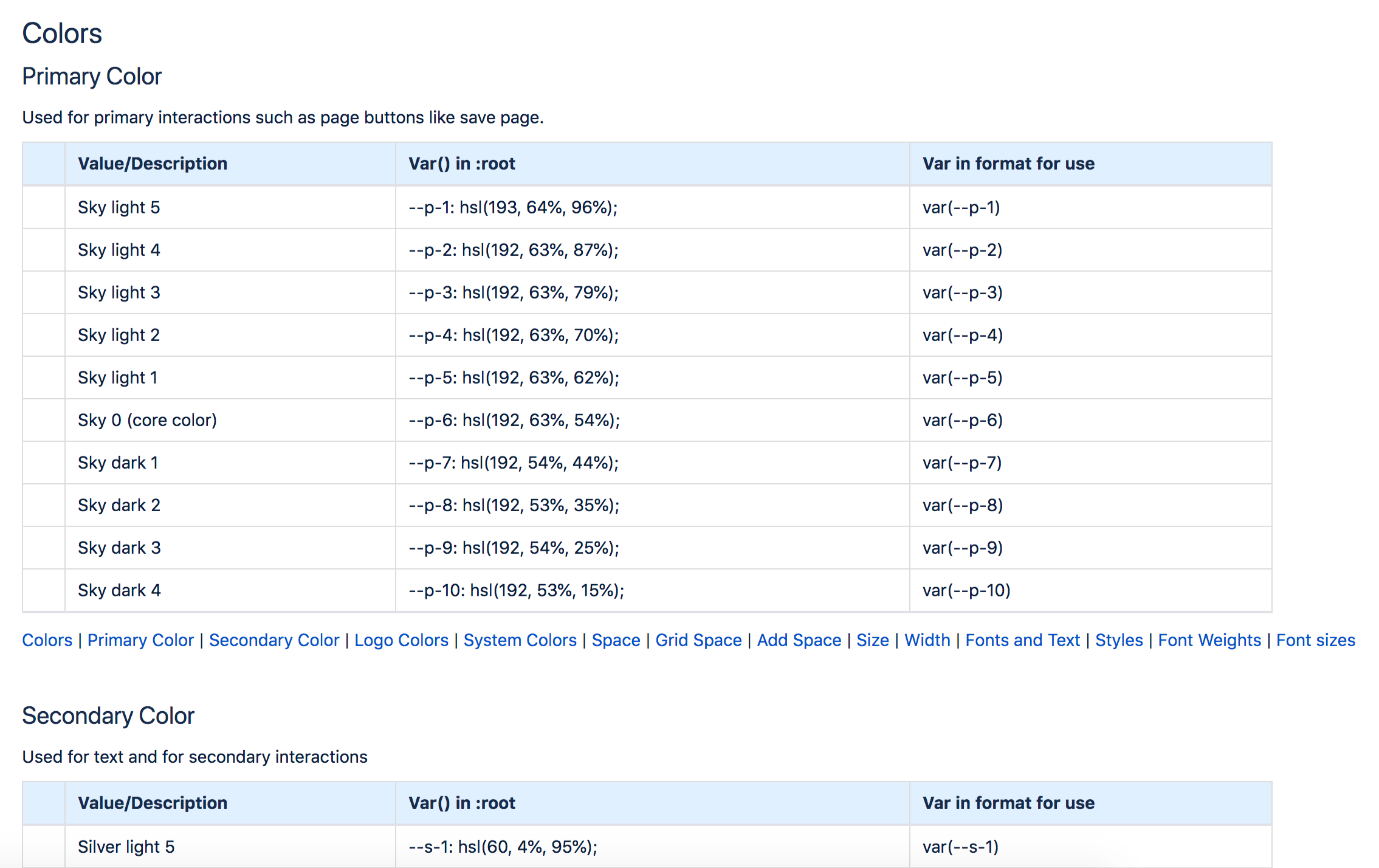Navigate to the System Colors link
The width and height of the screenshot is (1379, 868).
[x=520, y=640]
